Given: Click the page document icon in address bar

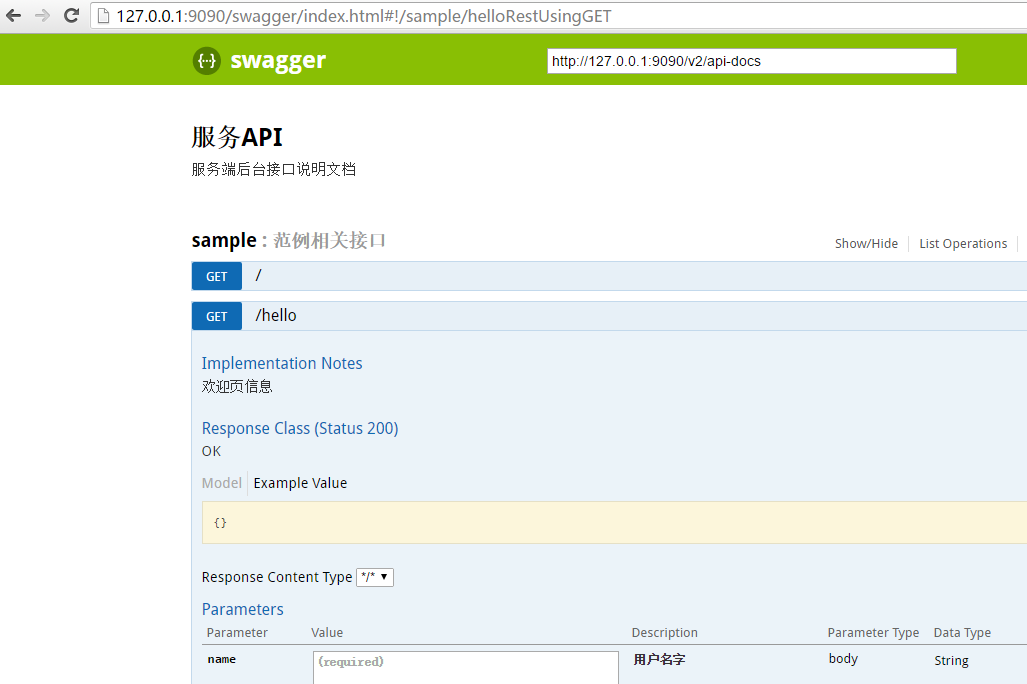Looking at the screenshot, I should click(x=103, y=16).
